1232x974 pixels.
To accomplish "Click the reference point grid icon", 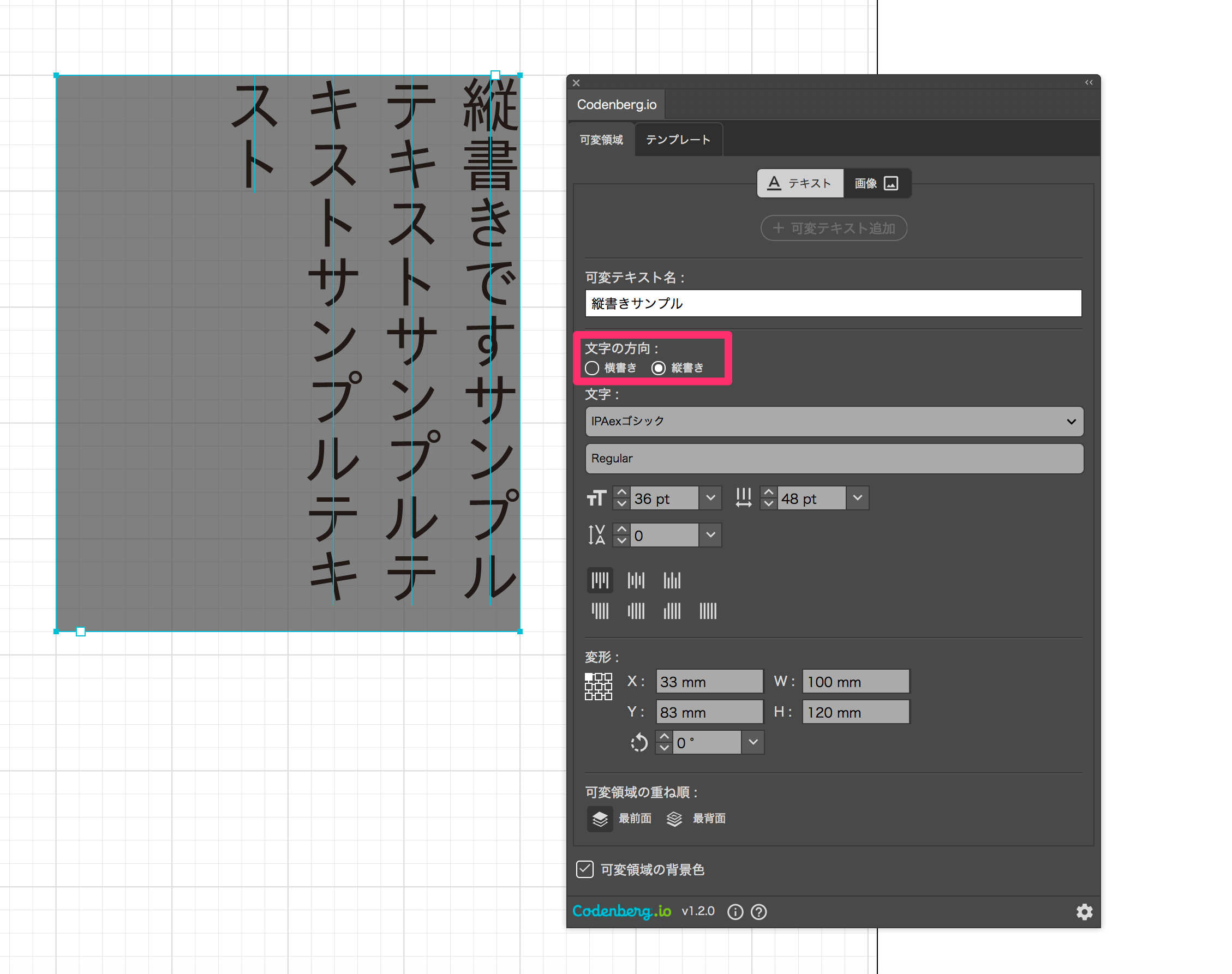I will click(599, 686).
